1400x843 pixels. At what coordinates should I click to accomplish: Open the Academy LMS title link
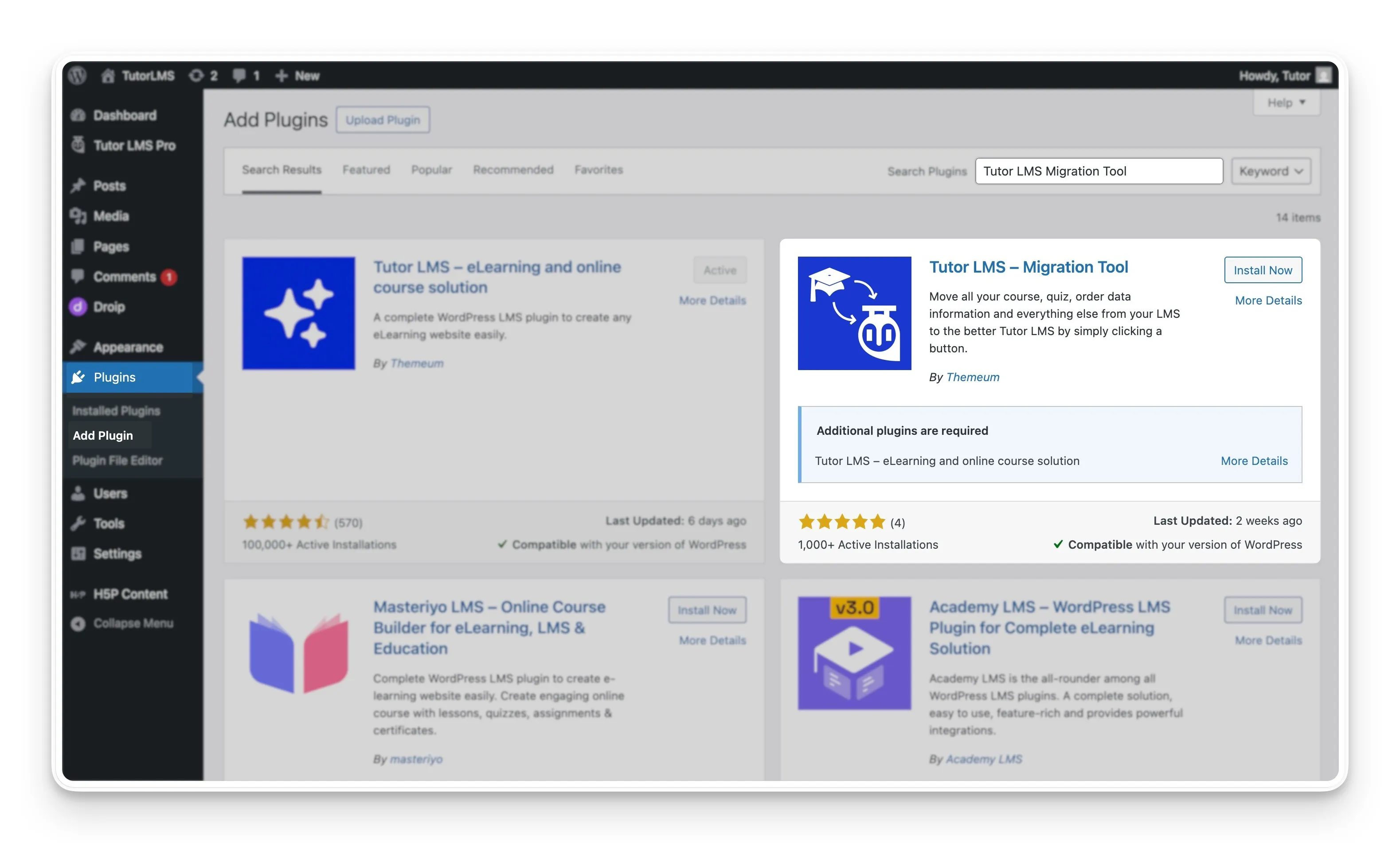[1049, 628]
